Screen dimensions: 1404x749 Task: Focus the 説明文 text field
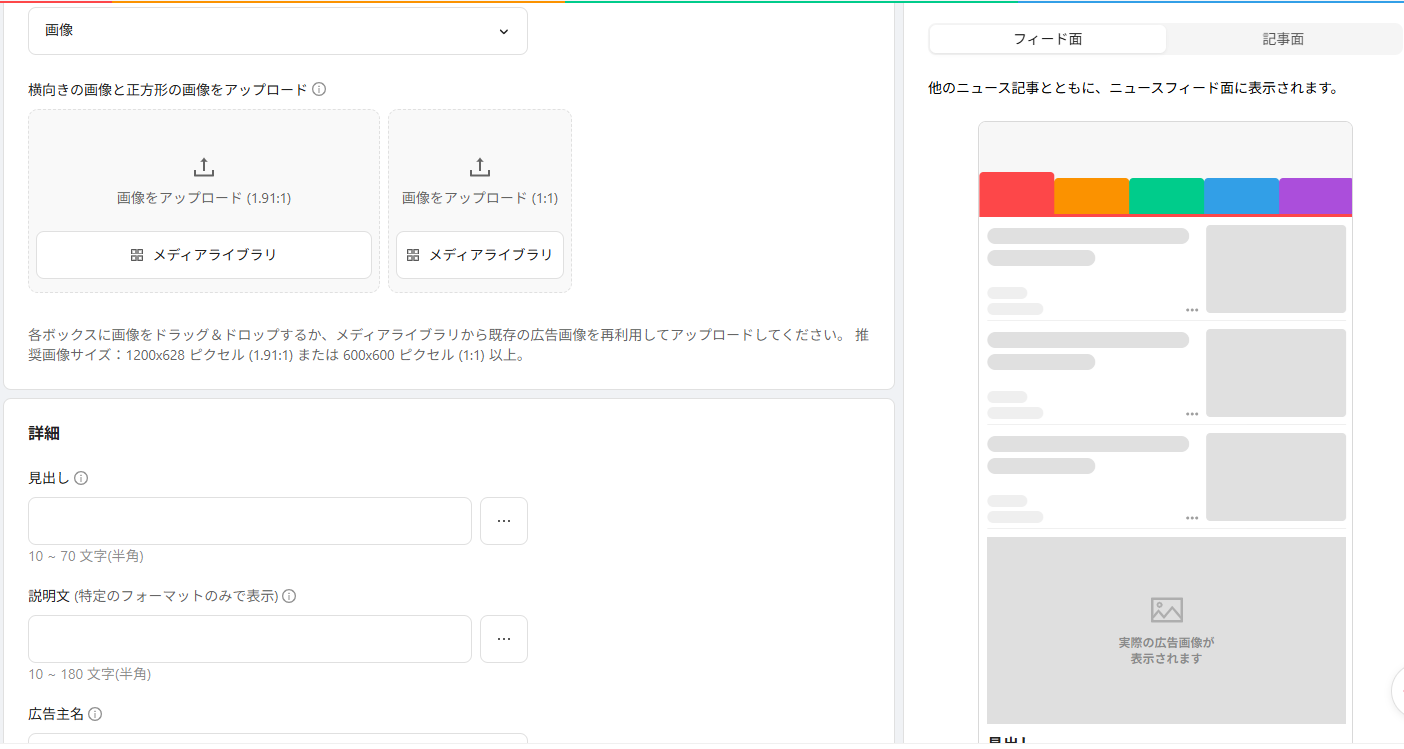click(250, 639)
